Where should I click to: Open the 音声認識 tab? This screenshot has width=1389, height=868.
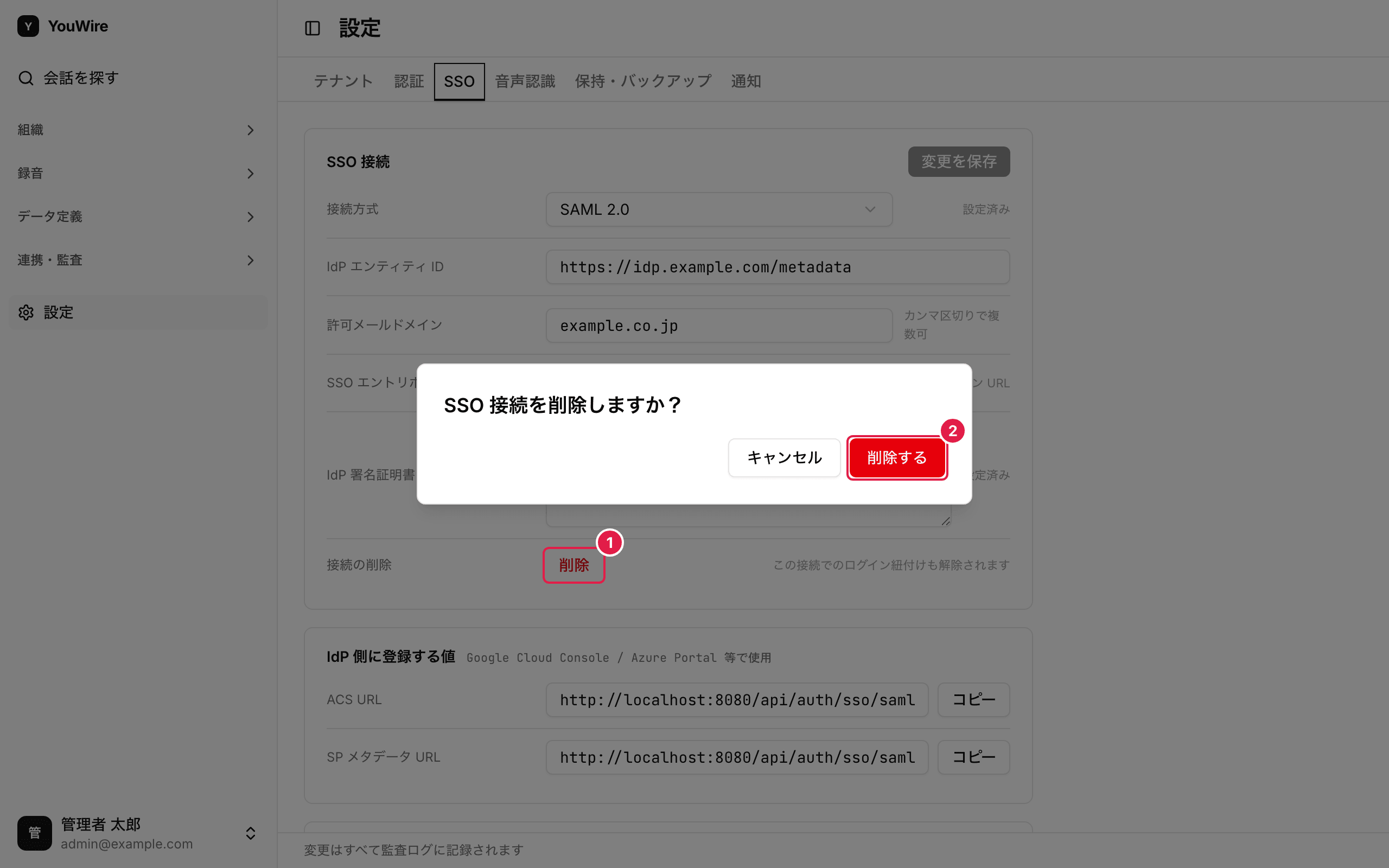tap(525, 81)
